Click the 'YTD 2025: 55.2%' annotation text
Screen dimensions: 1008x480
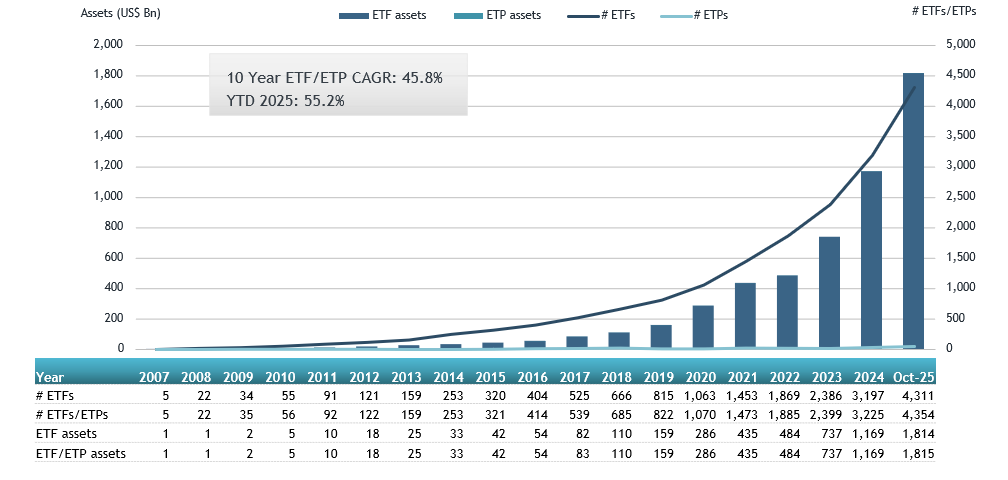[285, 100]
